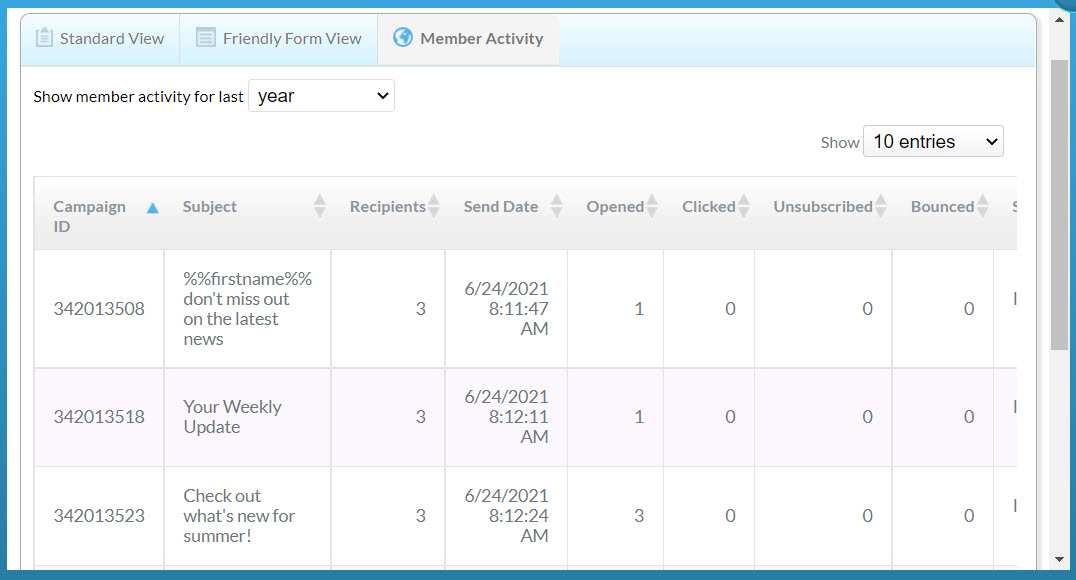1076x580 pixels.
Task: Sort by Campaign ID using blue arrow
Action: 152,208
